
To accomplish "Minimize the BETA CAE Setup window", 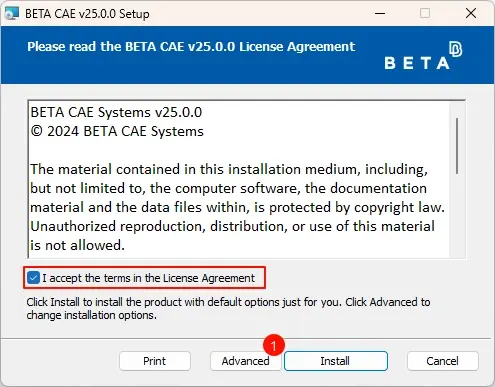I will tap(380, 14).
